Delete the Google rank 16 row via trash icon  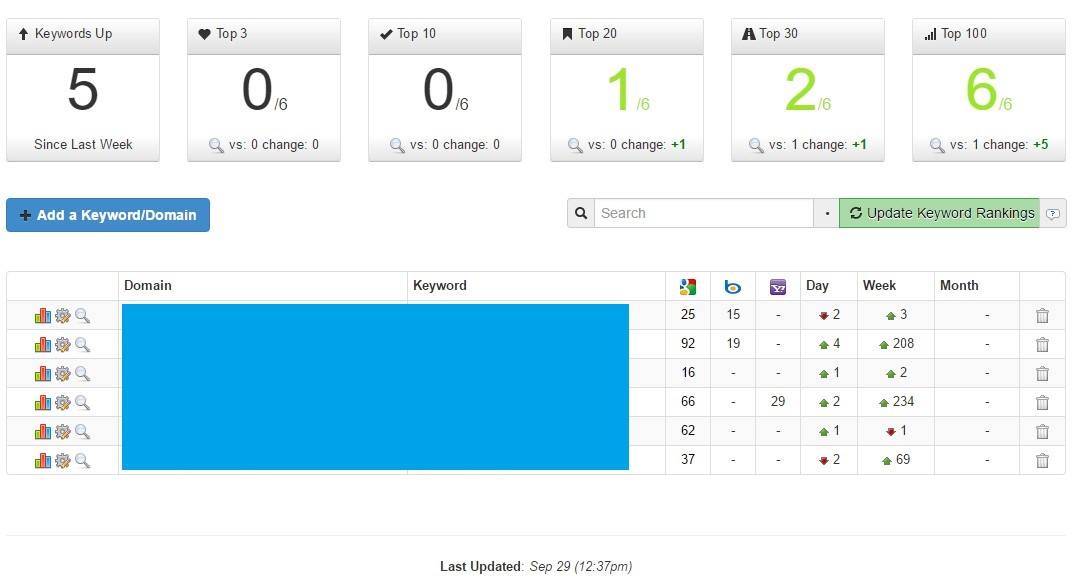(1042, 373)
